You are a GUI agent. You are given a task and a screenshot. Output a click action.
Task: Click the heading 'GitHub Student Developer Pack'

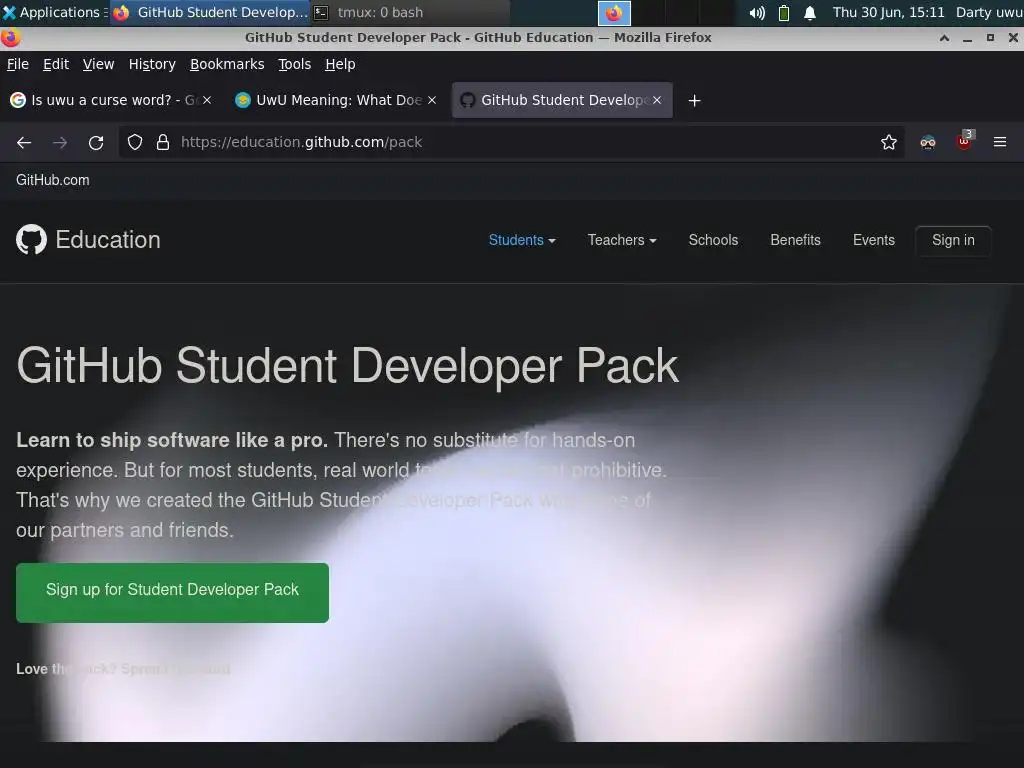[347, 366]
